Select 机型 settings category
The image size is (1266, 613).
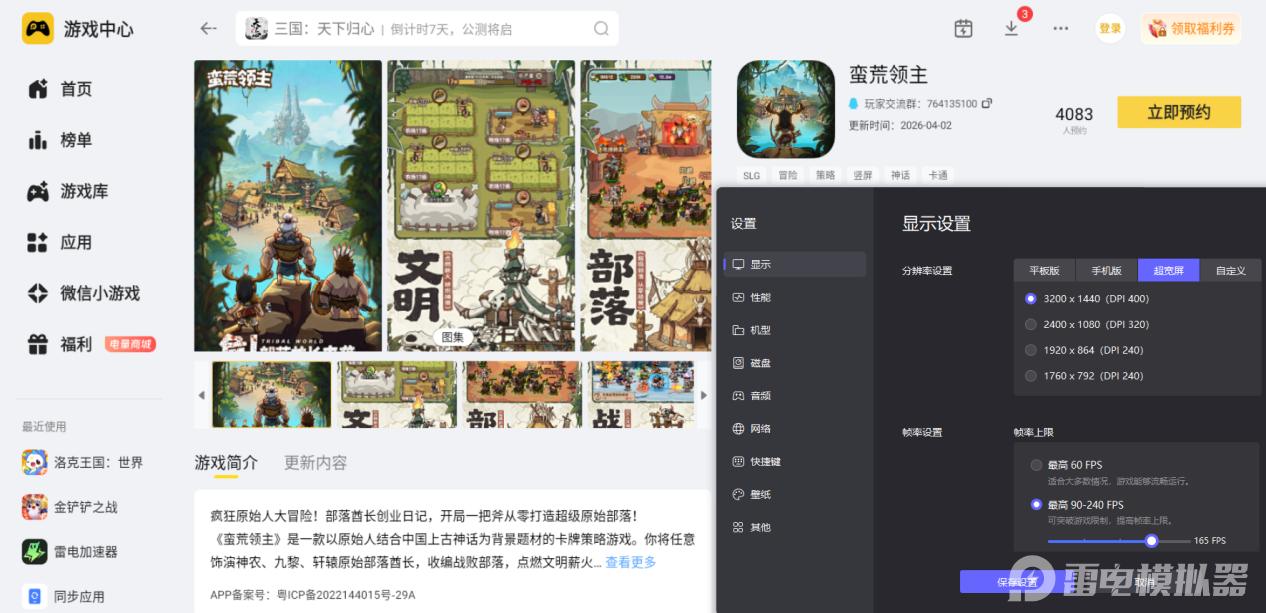click(x=795, y=330)
